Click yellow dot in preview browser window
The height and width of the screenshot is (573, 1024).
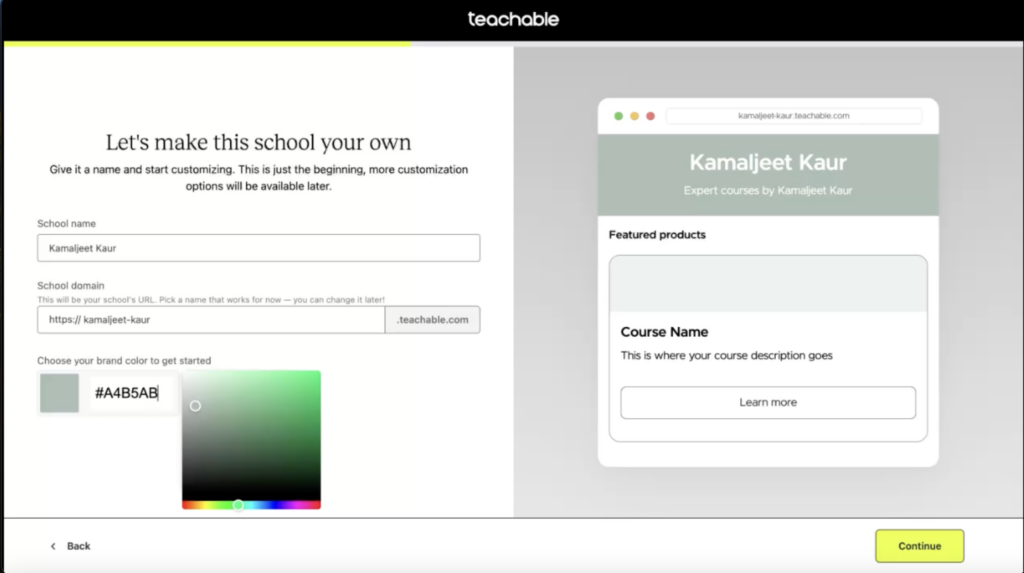pyautogui.click(x=634, y=116)
